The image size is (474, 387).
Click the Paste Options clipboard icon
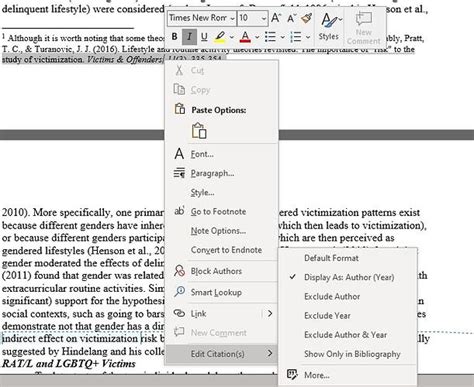[180, 109]
